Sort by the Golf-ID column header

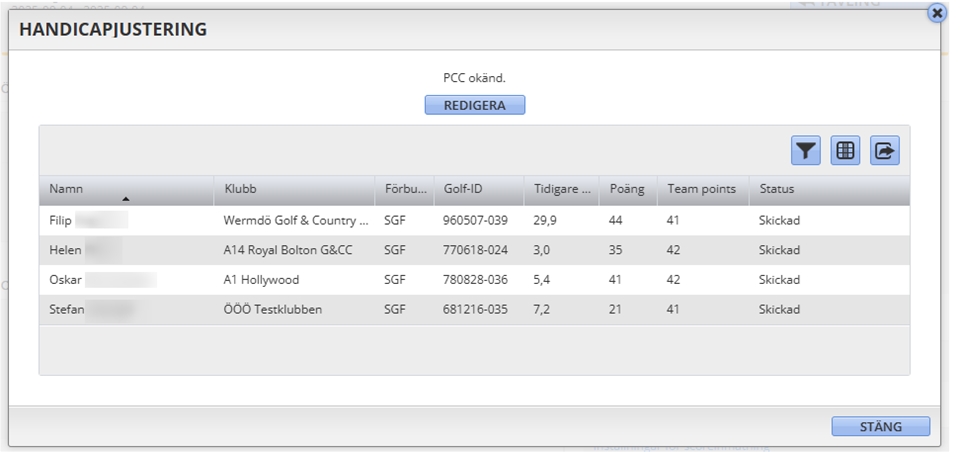click(x=464, y=189)
